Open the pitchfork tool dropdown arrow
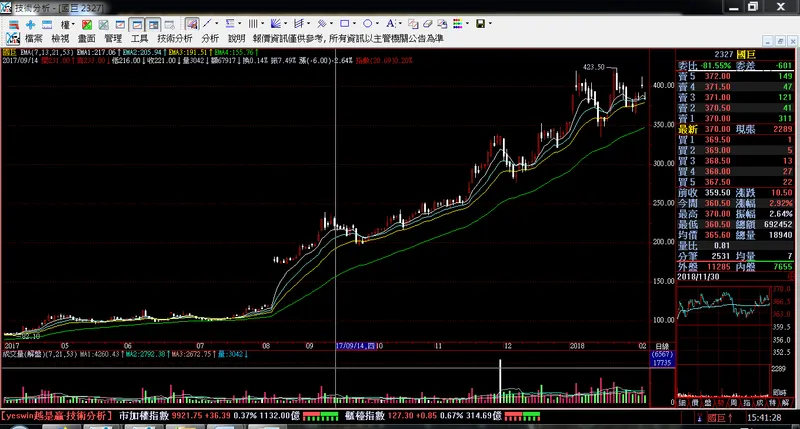This screenshot has height=429, width=800. pyautogui.click(x=308, y=23)
